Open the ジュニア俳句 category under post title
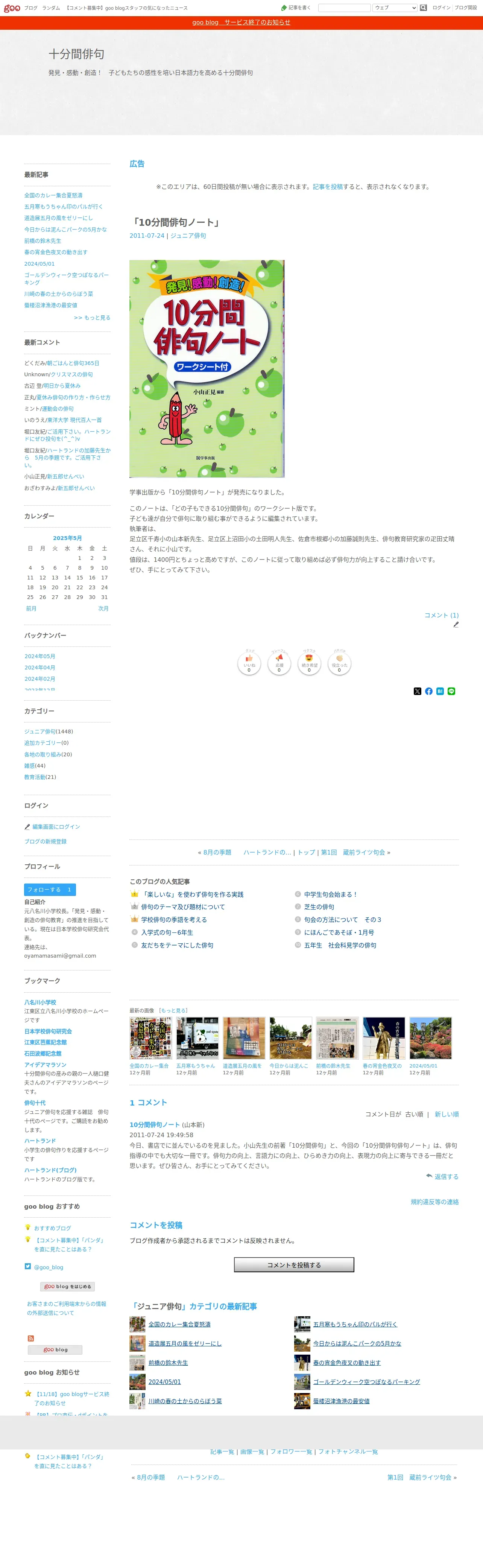Viewport: 483px width, 1568px height. 188,236
